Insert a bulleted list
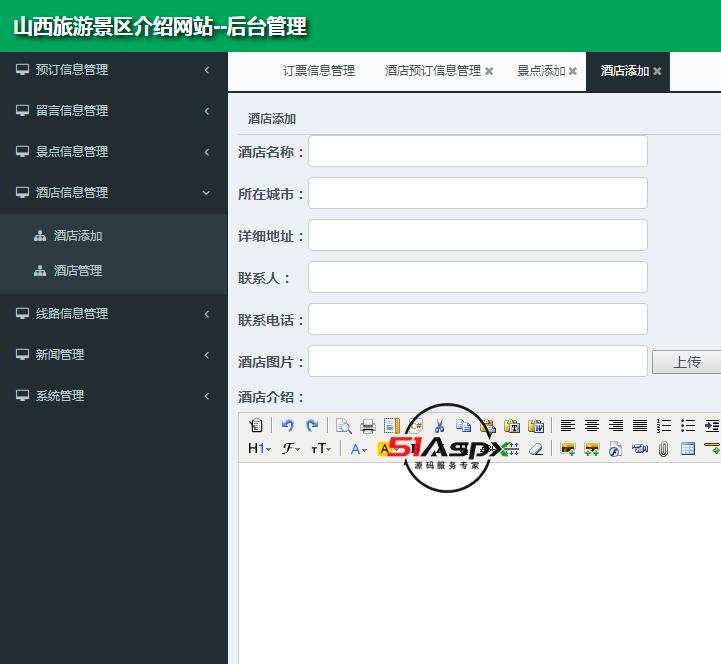 [x=688, y=425]
